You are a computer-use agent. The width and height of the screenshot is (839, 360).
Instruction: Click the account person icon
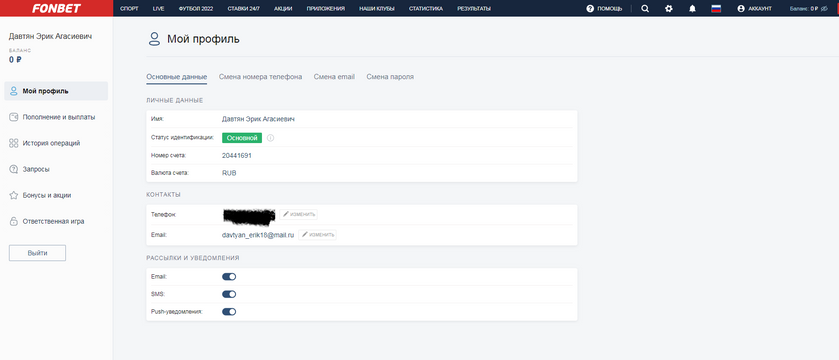[741, 9]
